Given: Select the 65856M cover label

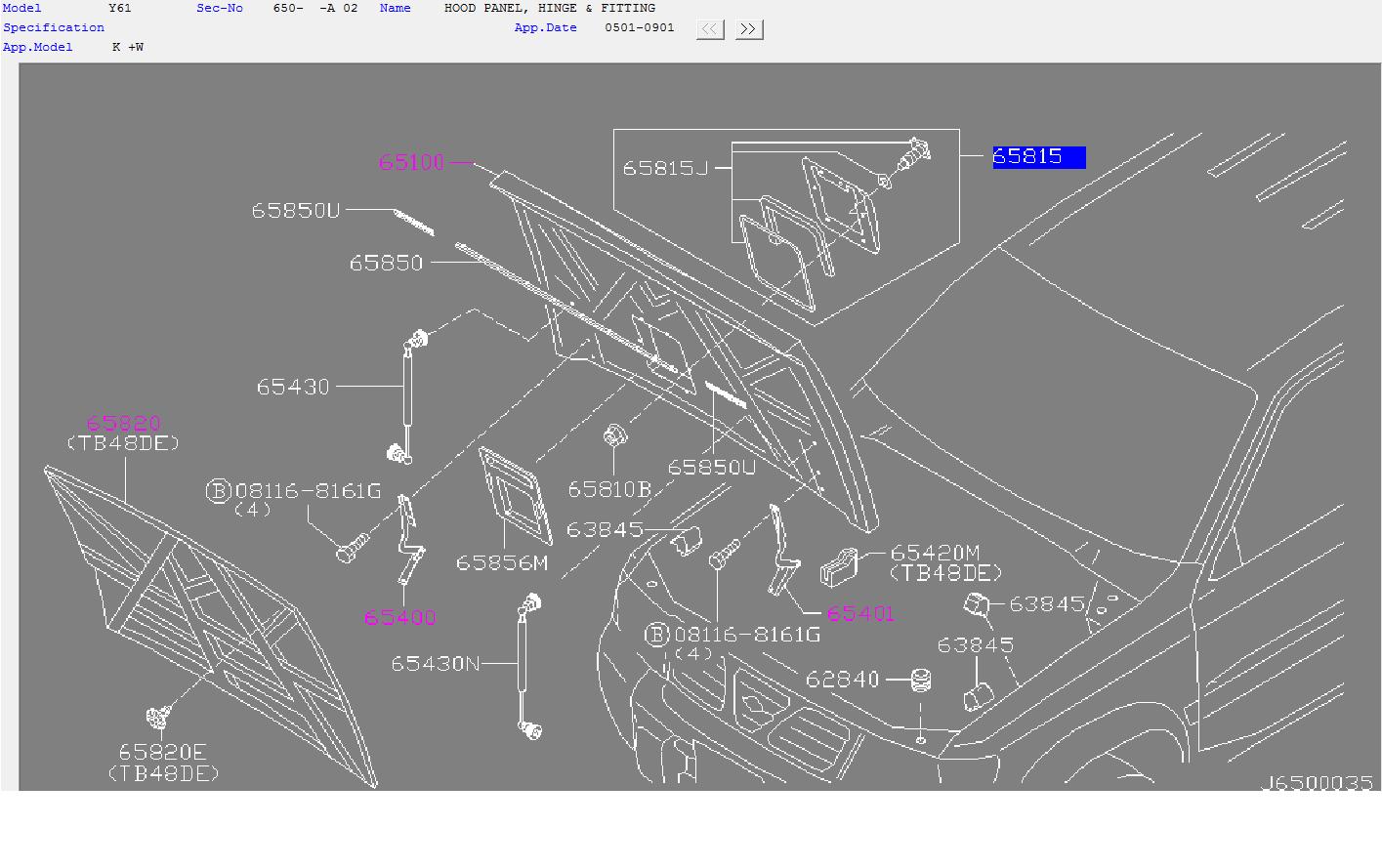Looking at the screenshot, I should (x=502, y=563).
